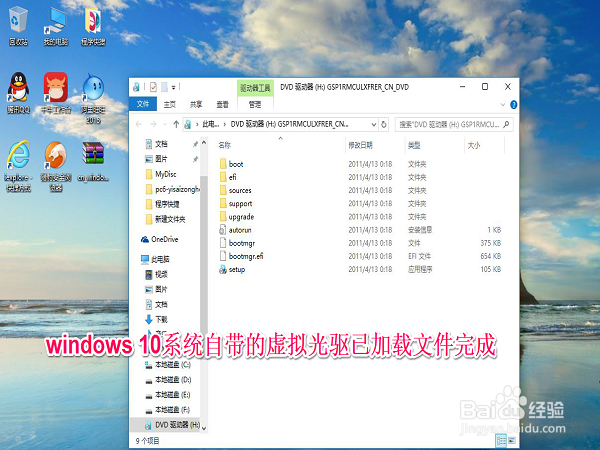Open Customize Quick Access Toolbar dropdown
600x450 pixels.
coord(173,87)
